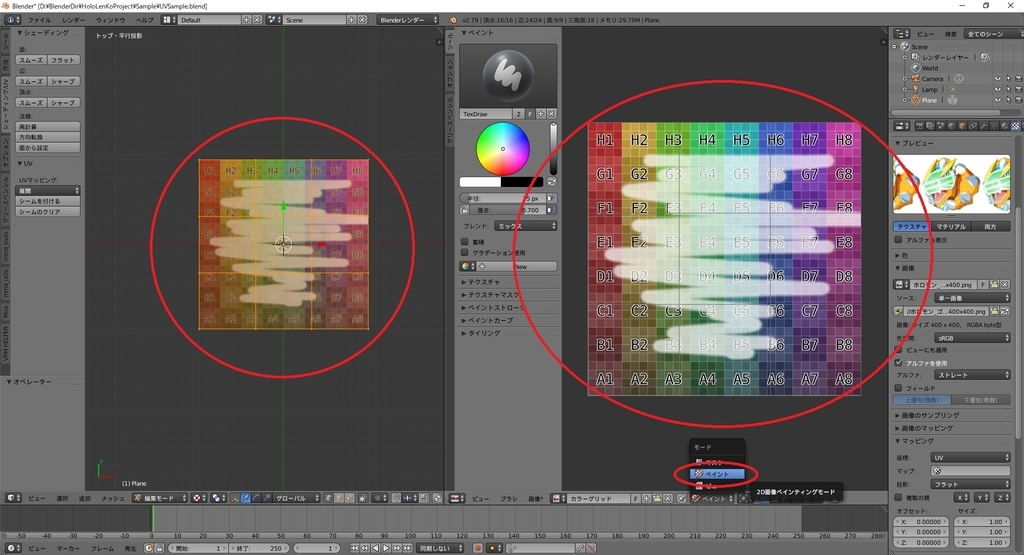Adjust the 強さ strength slider
This screenshot has height=555, width=1024.
[508, 210]
